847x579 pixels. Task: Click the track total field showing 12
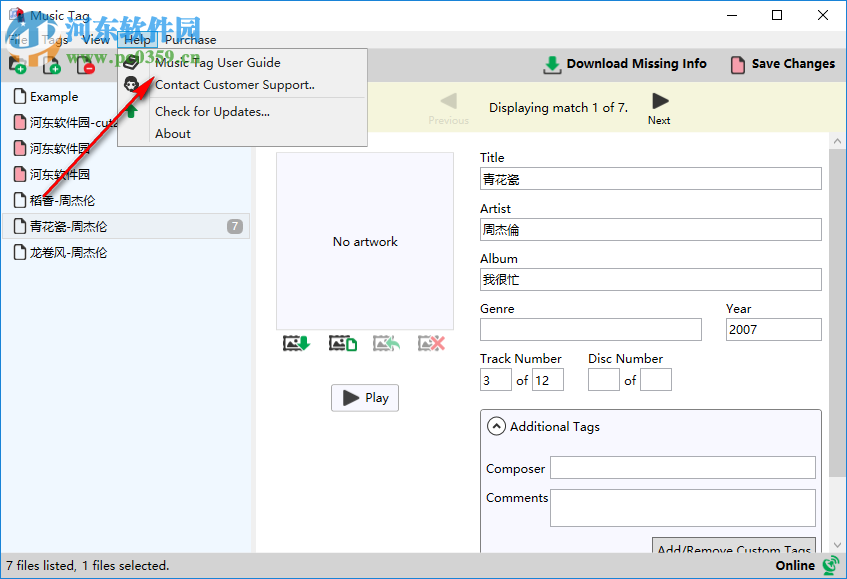click(x=548, y=380)
